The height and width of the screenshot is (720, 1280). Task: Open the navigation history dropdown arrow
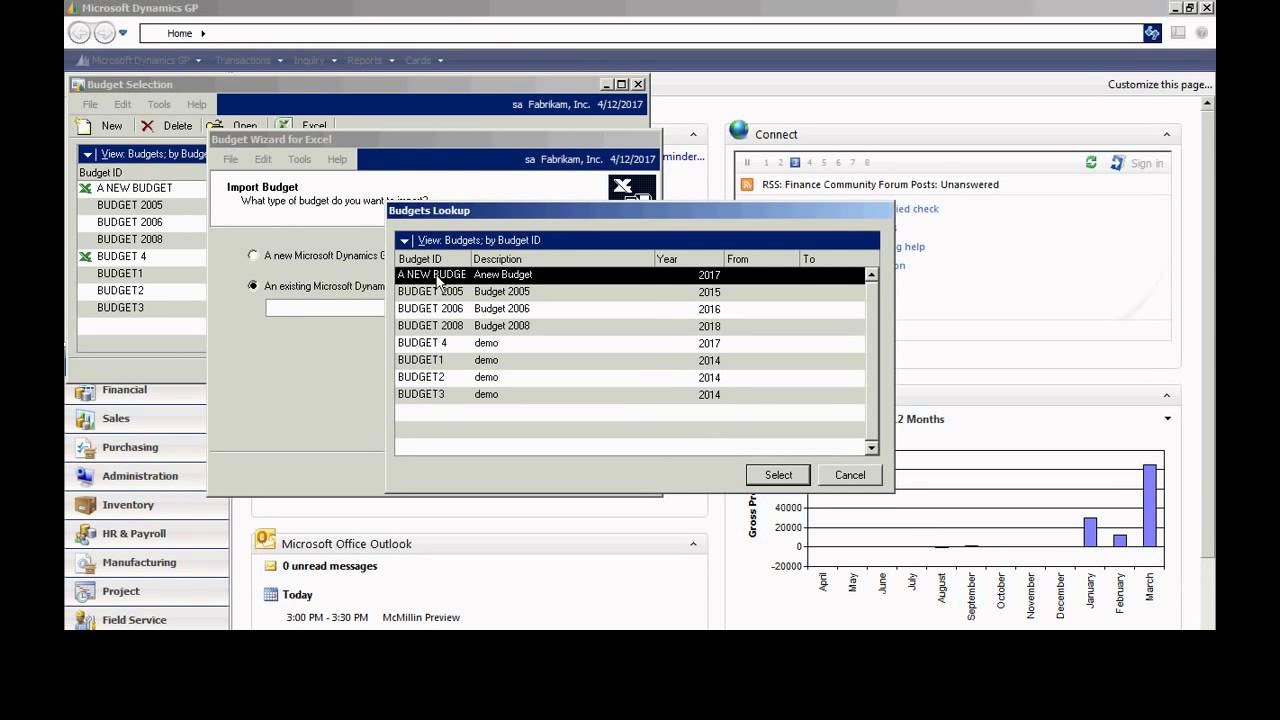point(123,33)
